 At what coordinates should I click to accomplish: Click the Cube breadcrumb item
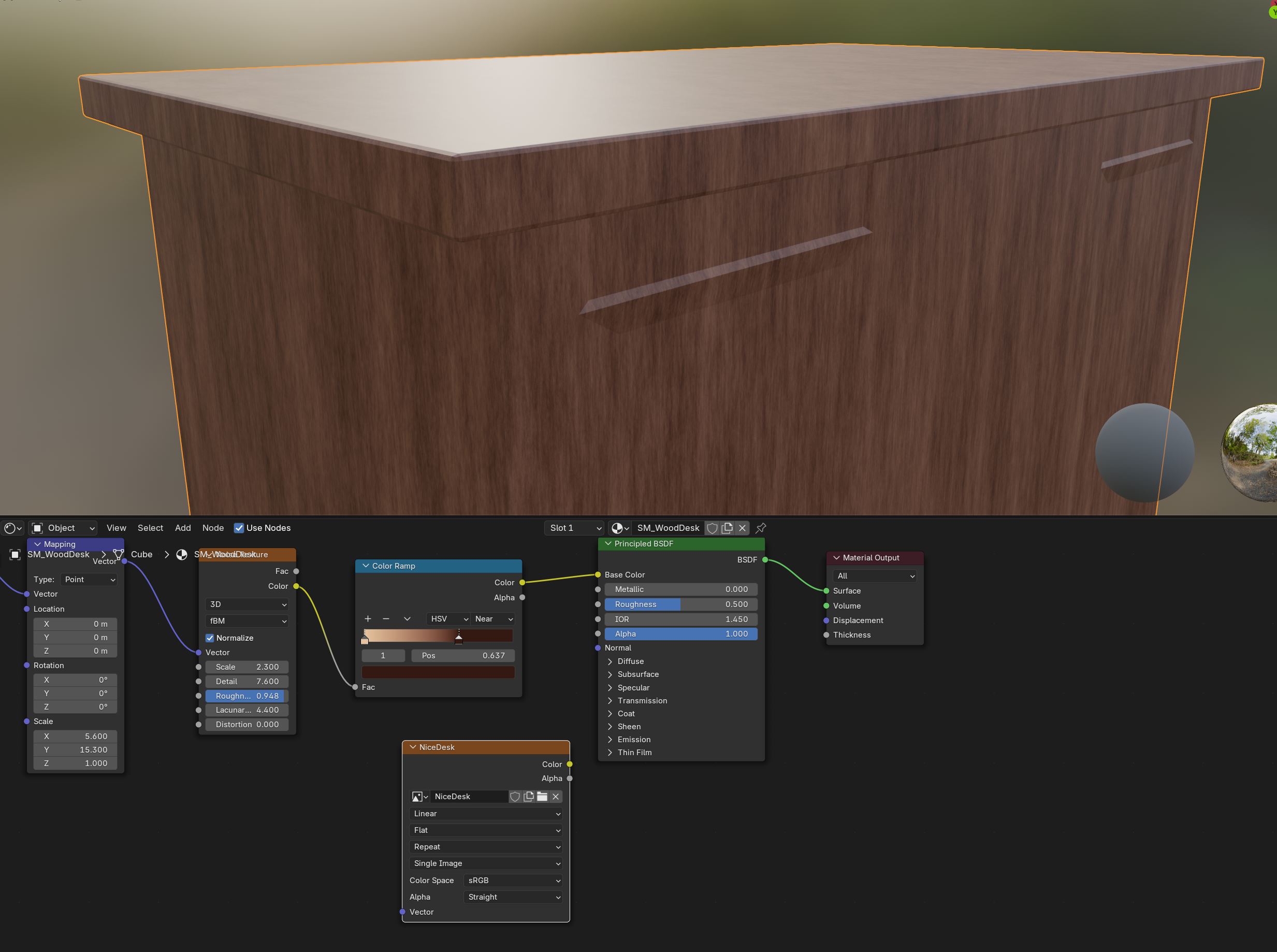coord(141,554)
